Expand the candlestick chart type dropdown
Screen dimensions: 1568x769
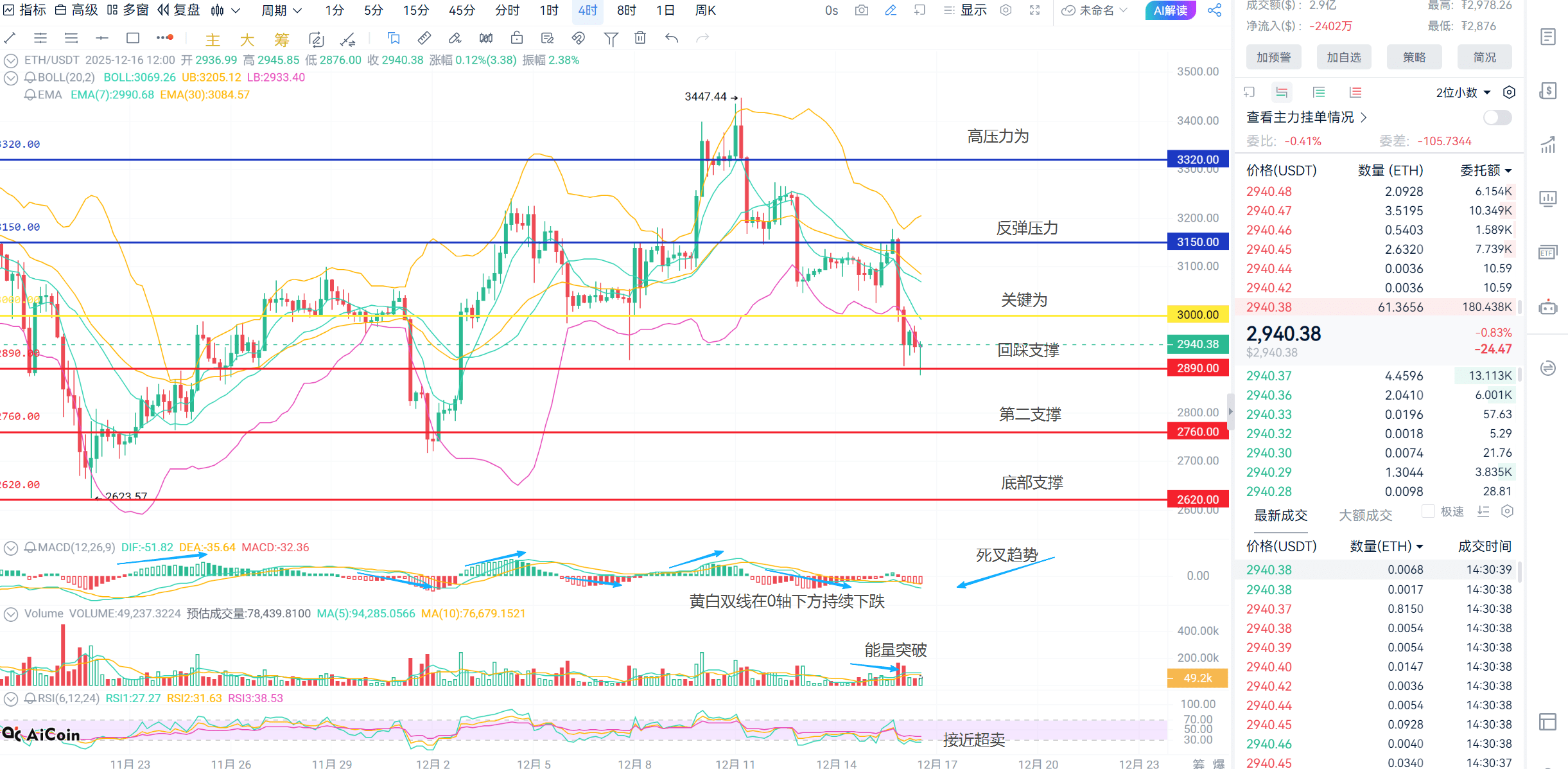tap(225, 10)
